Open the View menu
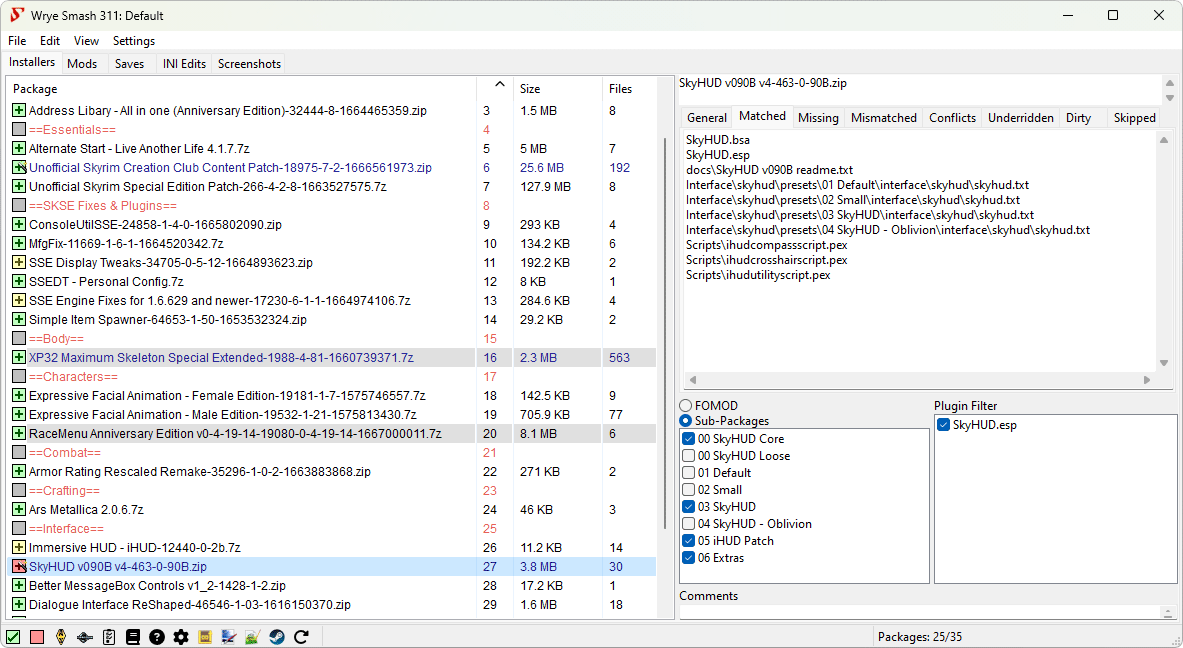 pos(86,41)
